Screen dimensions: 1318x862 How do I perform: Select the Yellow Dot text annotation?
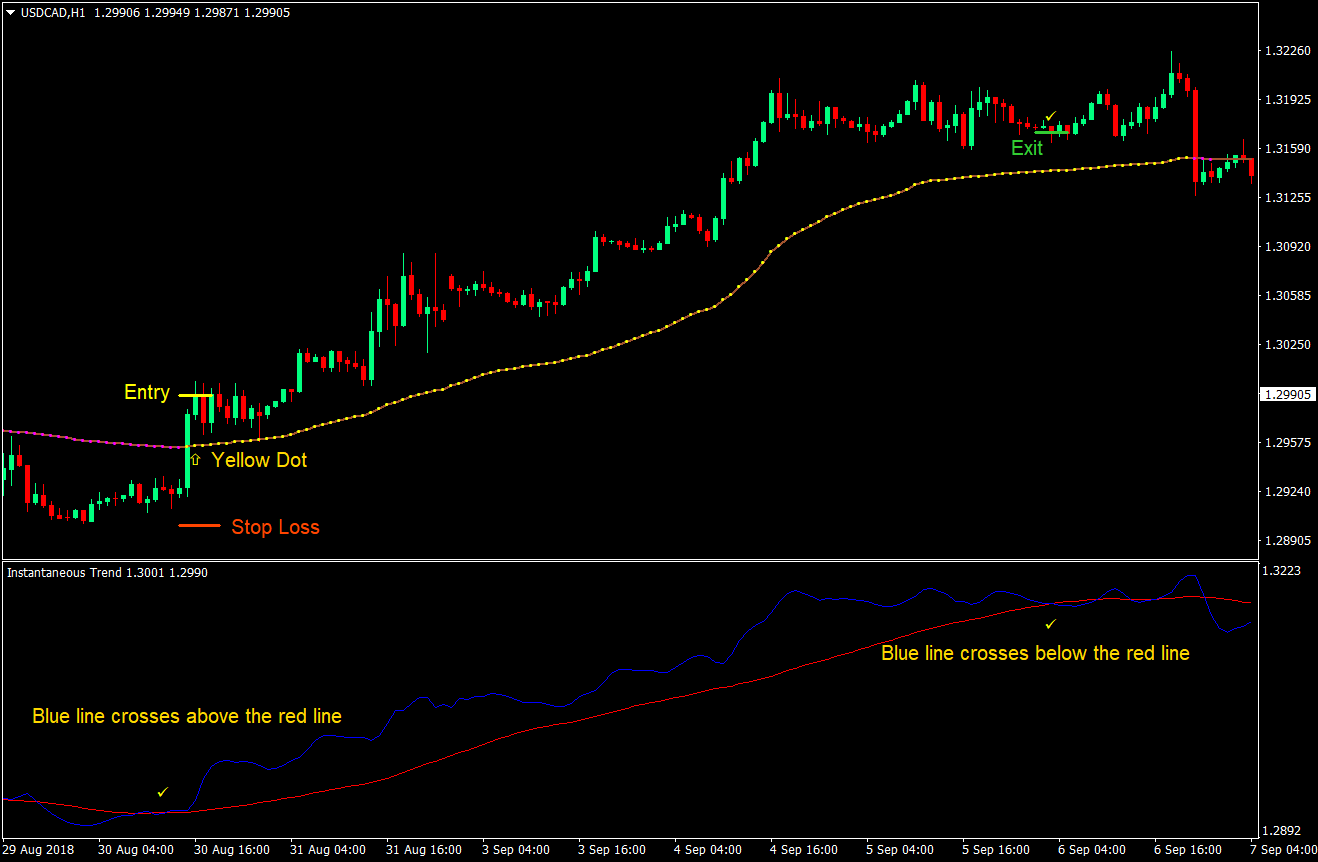pos(259,460)
